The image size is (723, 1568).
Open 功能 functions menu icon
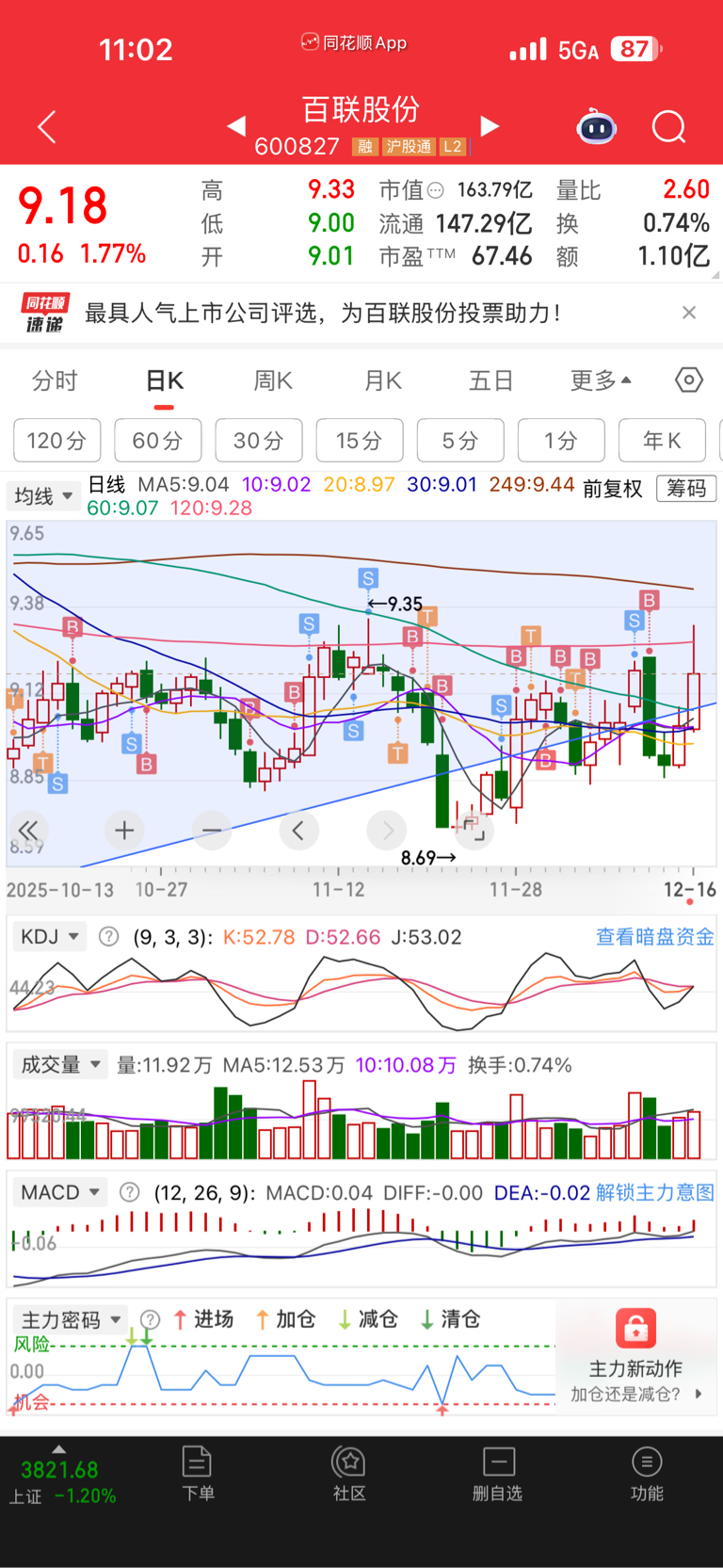pyautogui.click(x=647, y=1473)
